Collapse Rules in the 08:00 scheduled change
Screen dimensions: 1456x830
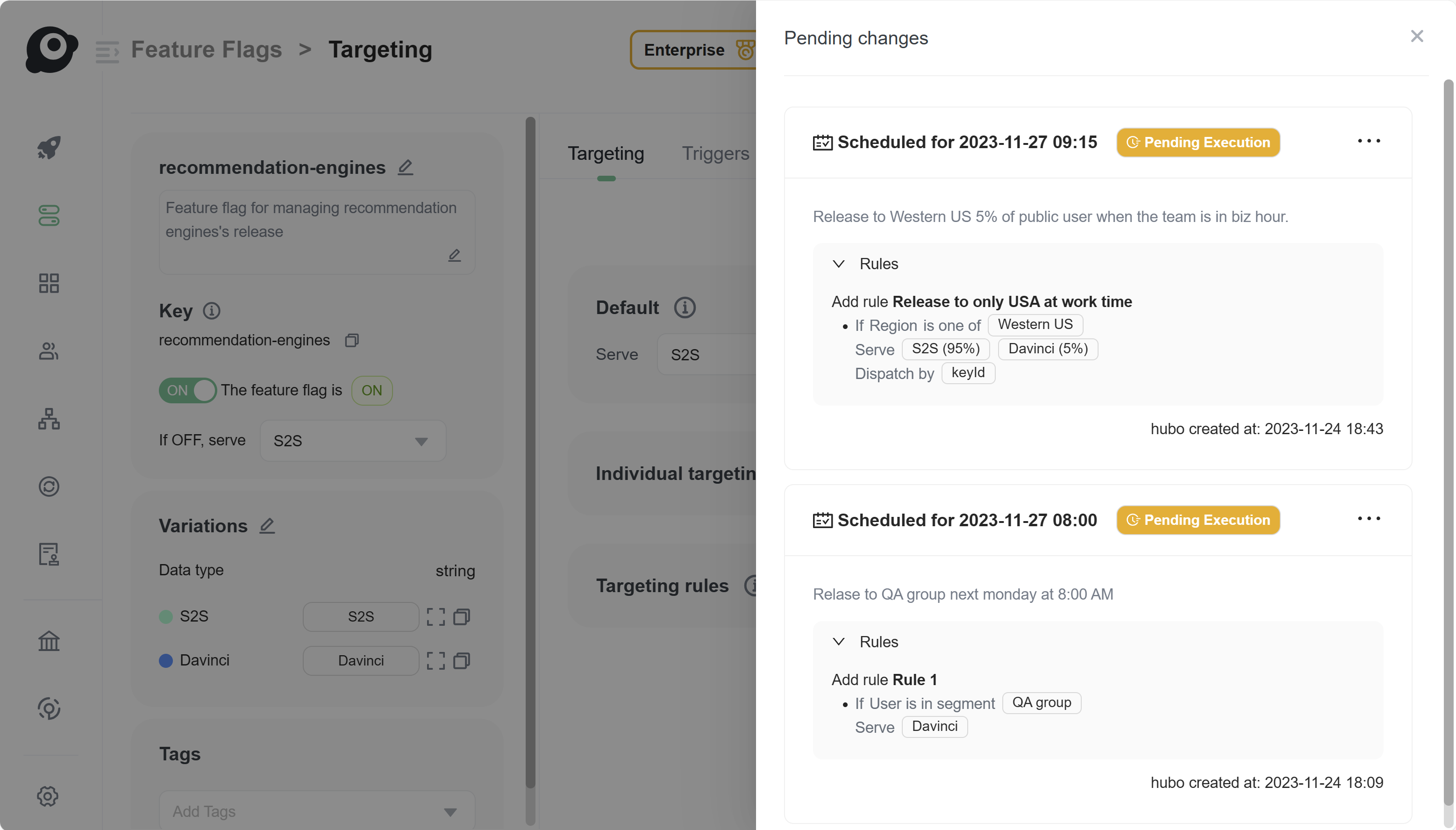point(839,641)
